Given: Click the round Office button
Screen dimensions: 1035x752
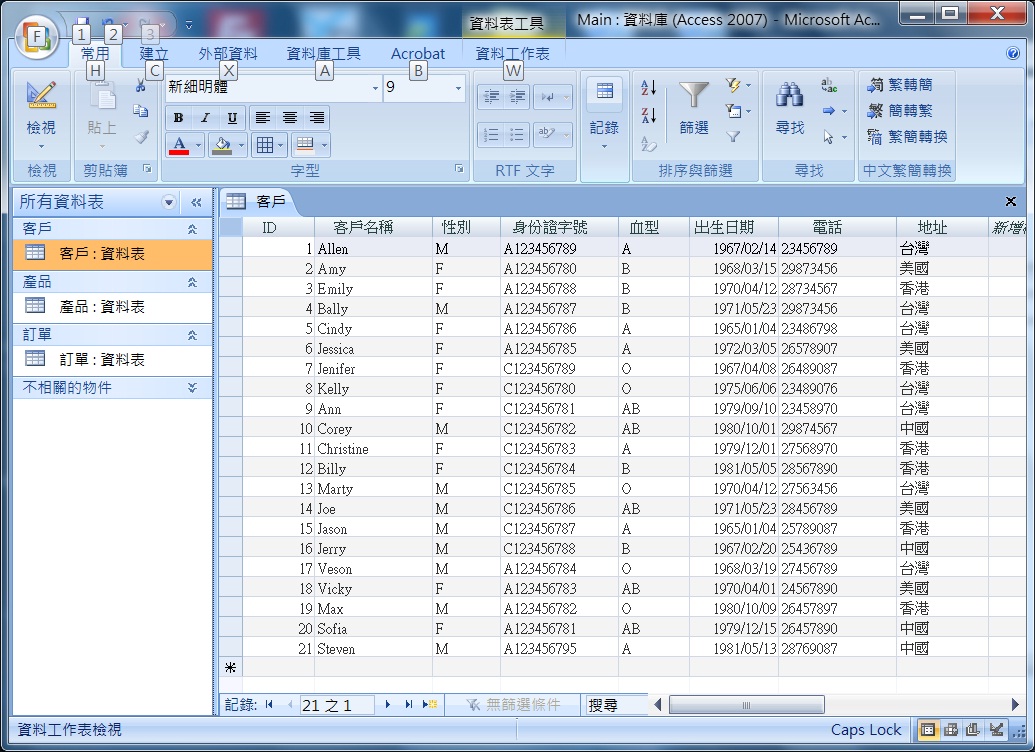Looking at the screenshot, I should (x=37, y=37).
